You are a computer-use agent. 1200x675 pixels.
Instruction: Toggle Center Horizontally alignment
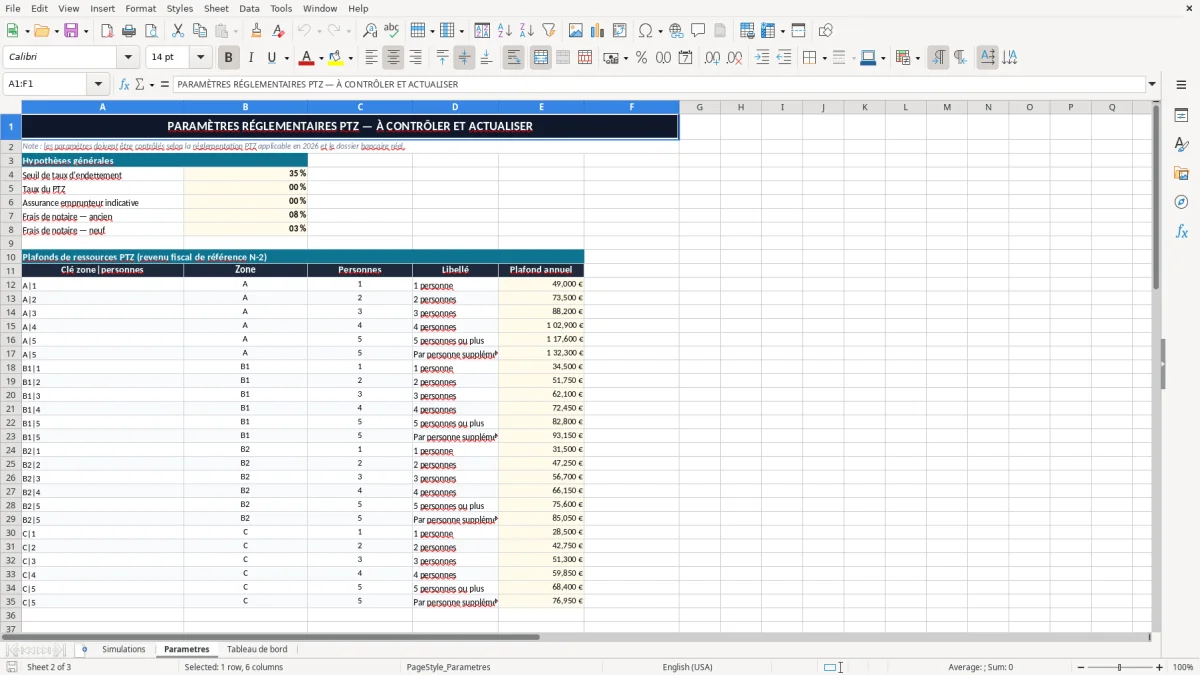393,58
